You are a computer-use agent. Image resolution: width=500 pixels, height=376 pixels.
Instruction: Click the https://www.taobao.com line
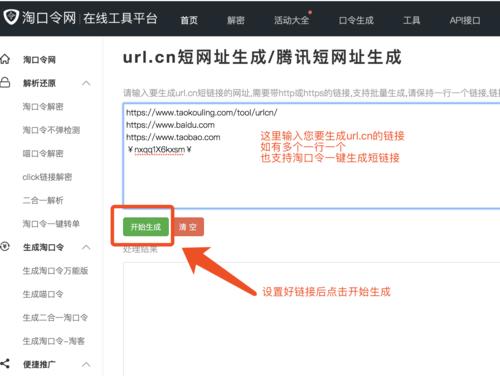point(173,137)
